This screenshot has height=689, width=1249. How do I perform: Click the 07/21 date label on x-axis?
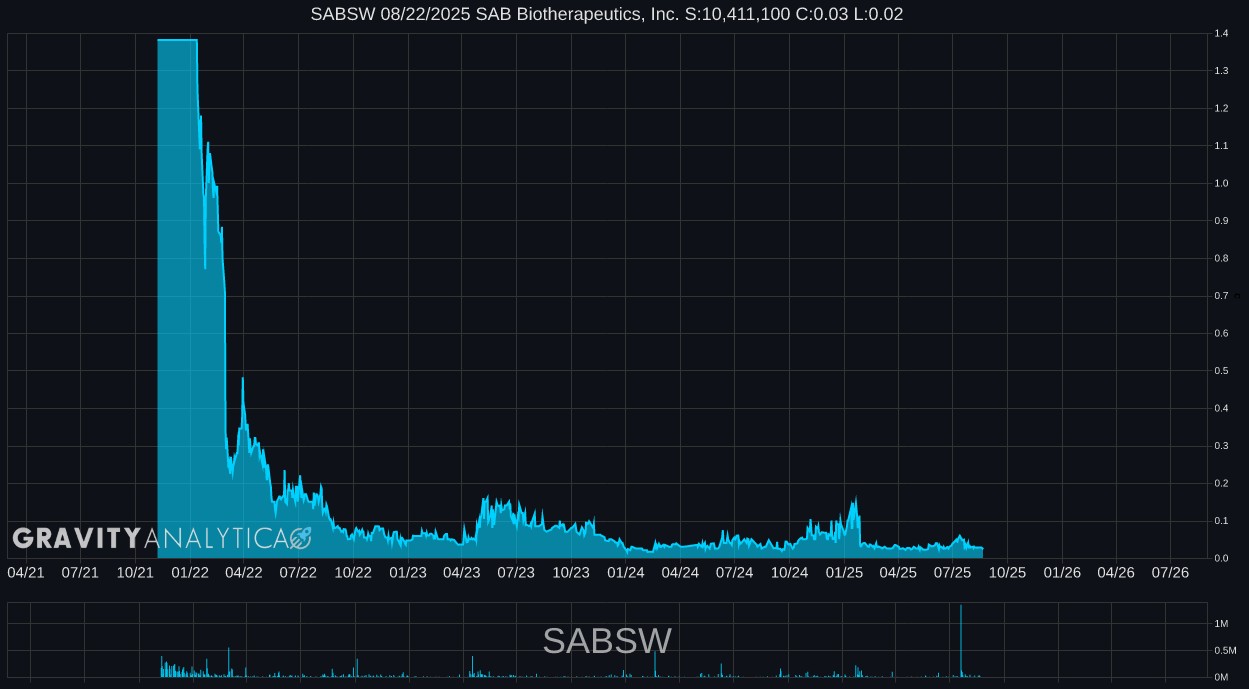[x=80, y=572]
